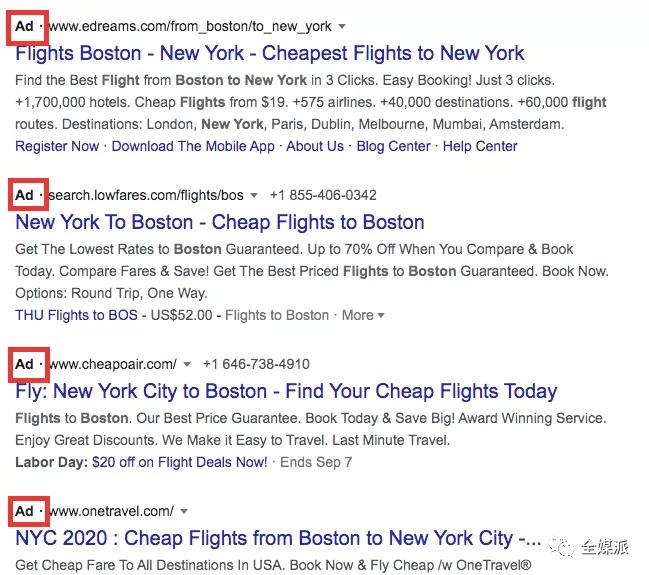Click the WeChat watermark logo icon

tap(562, 548)
